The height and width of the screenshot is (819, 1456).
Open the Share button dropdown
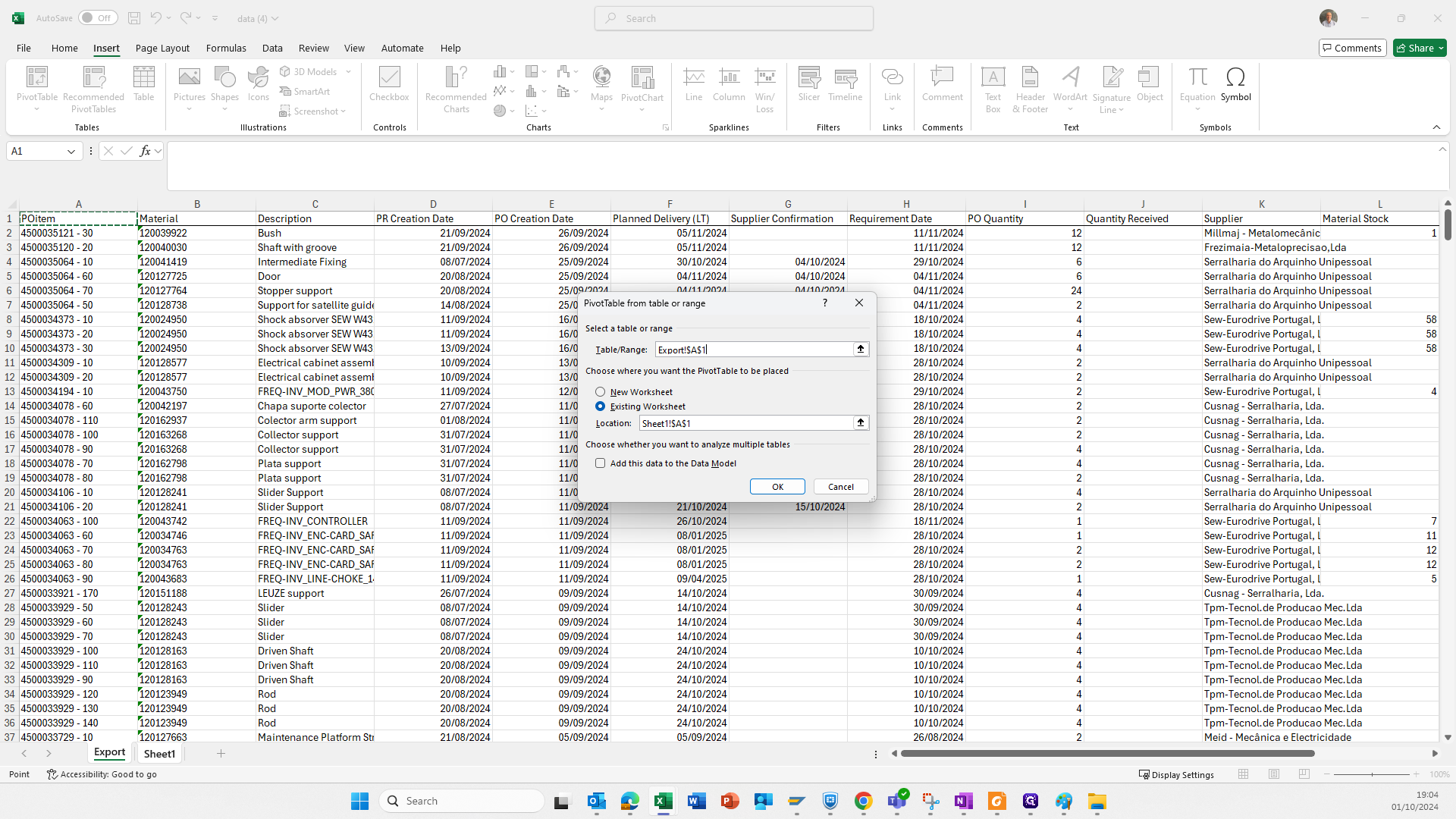[1440, 48]
